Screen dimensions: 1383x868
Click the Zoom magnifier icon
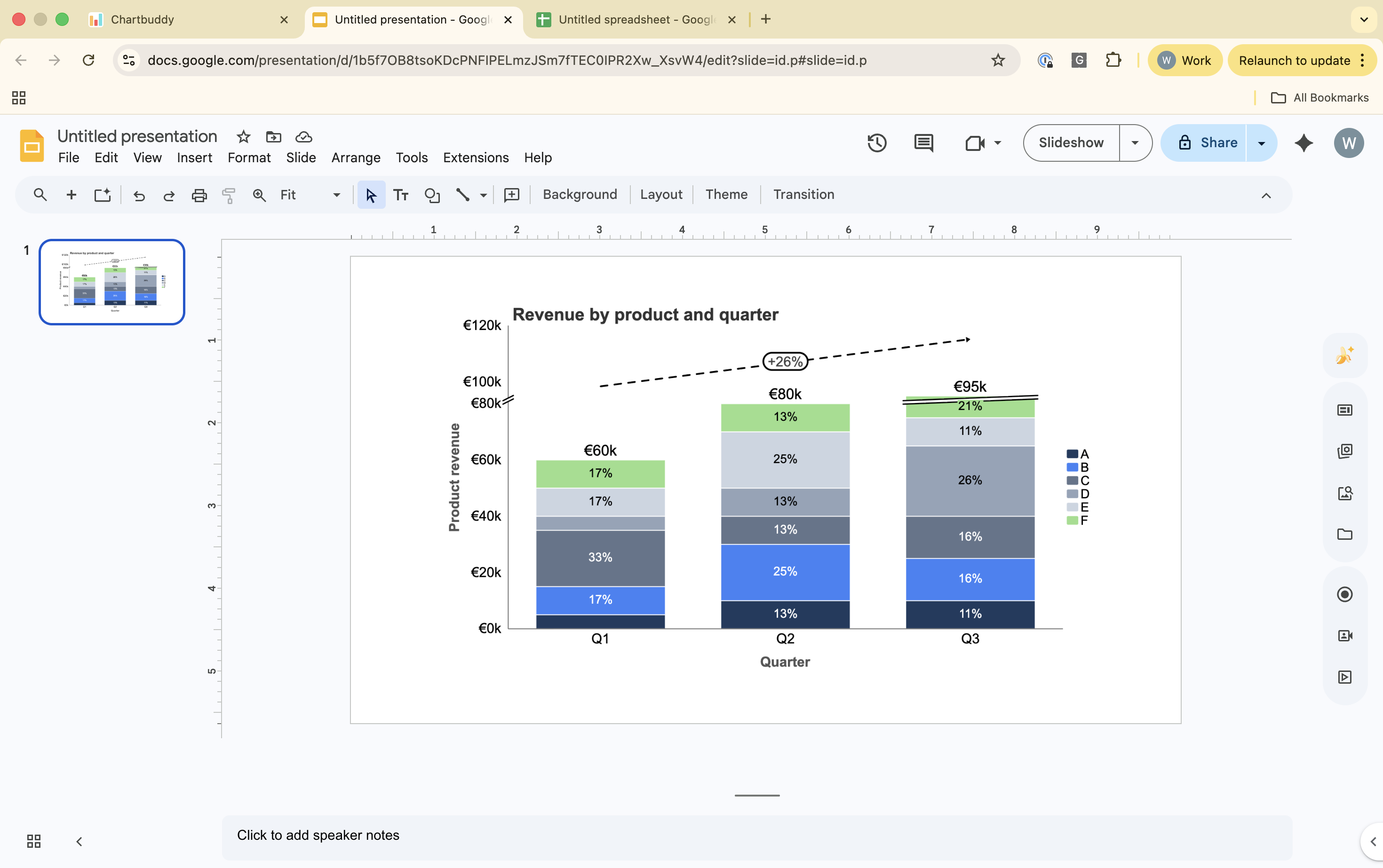point(259,195)
